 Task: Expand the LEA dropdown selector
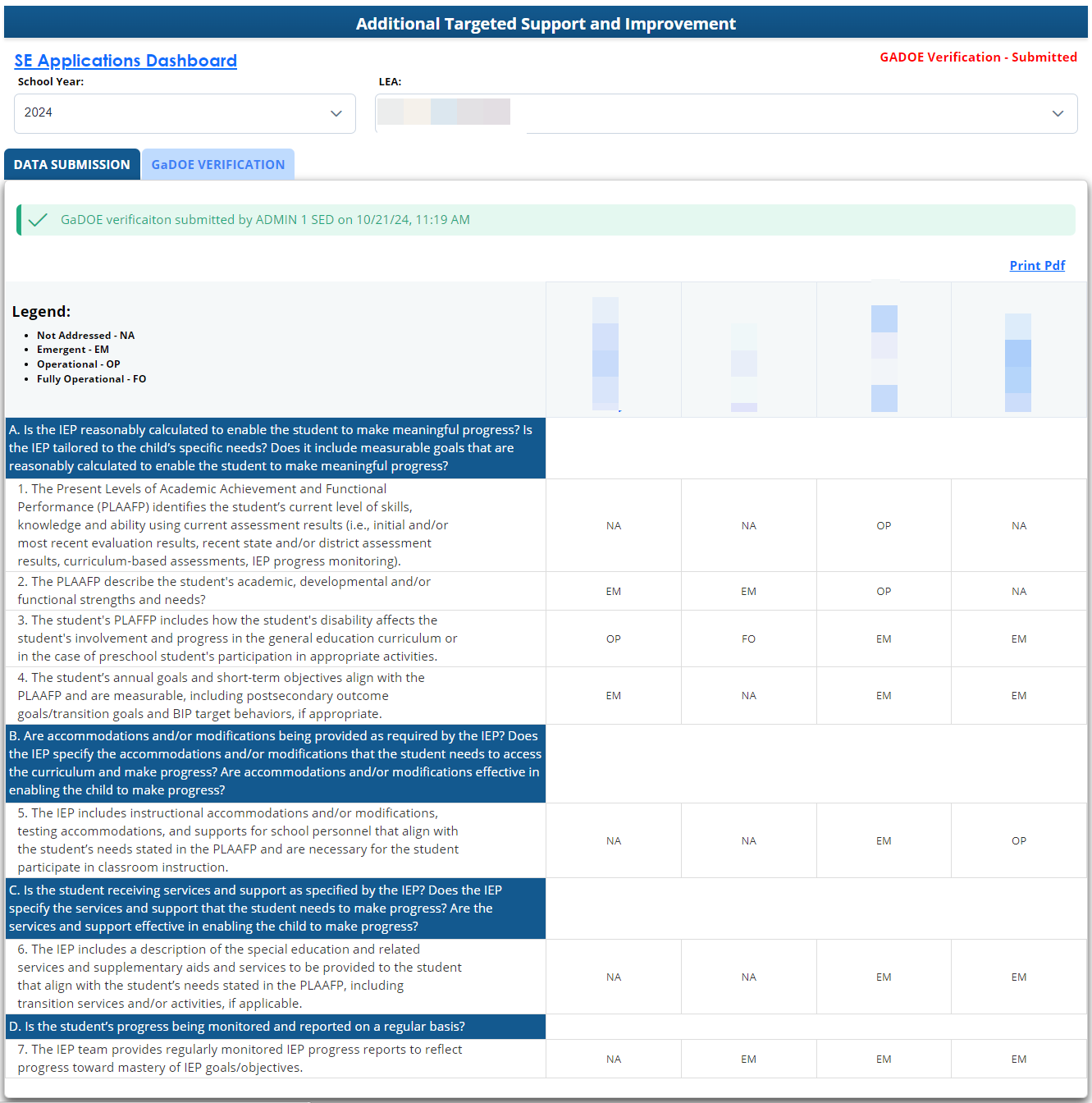[1058, 113]
